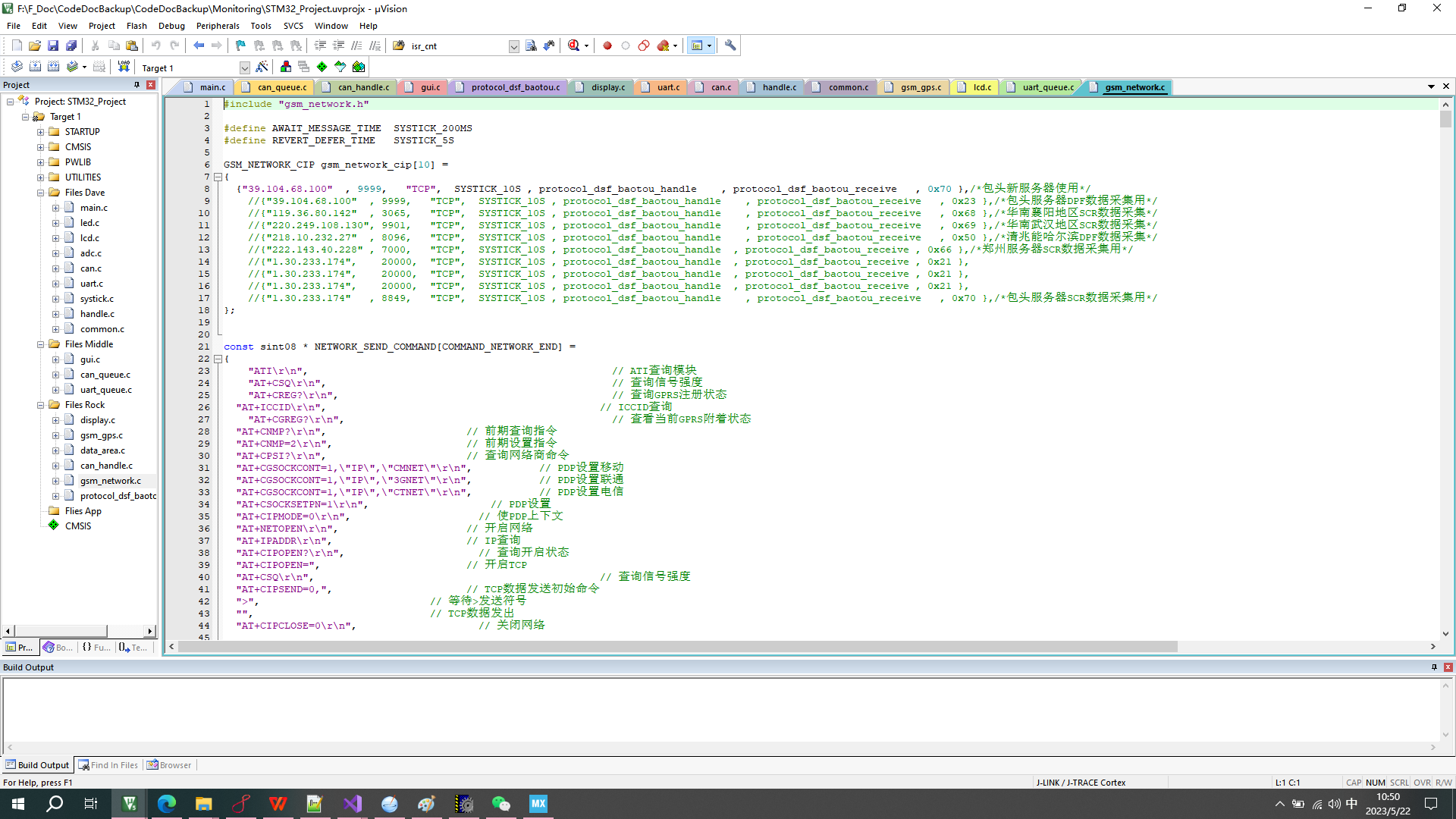This screenshot has width=1456, height=819.
Task: Save the current file
Action: [53, 45]
